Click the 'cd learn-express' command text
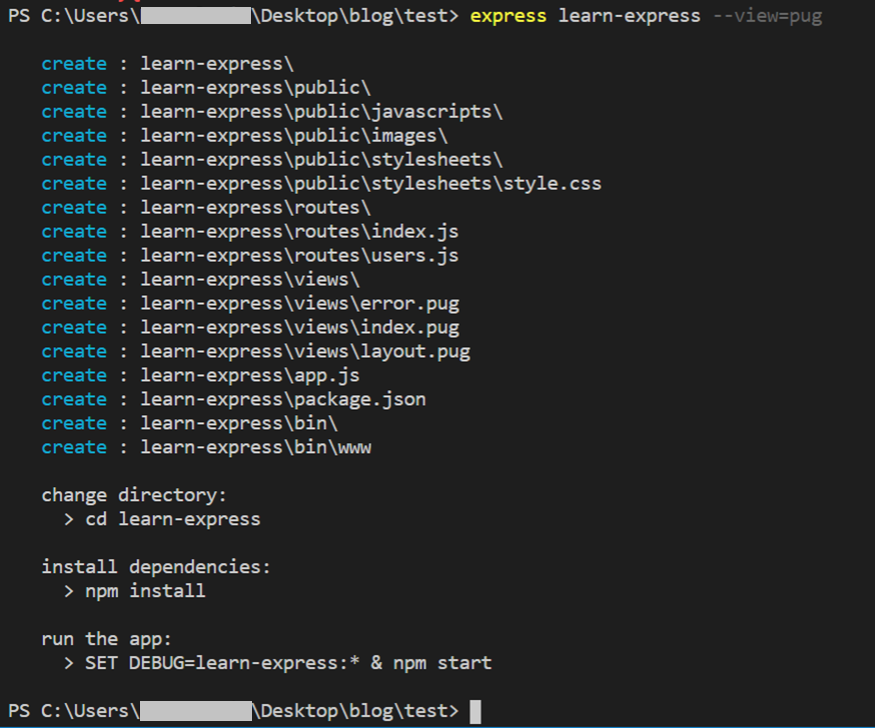 coord(173,519)
